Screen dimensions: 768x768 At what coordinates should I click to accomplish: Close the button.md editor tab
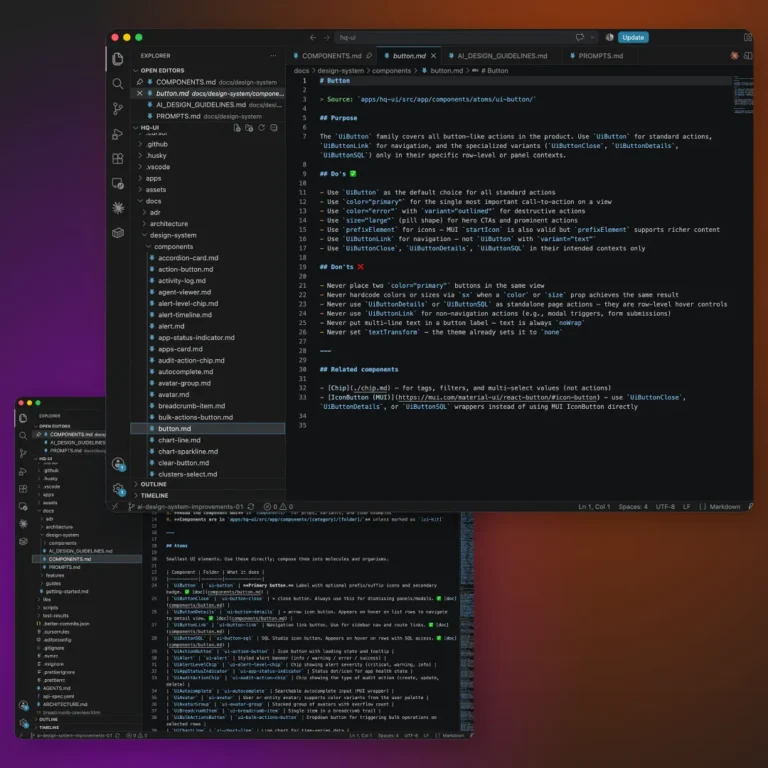tap(433, 56)
